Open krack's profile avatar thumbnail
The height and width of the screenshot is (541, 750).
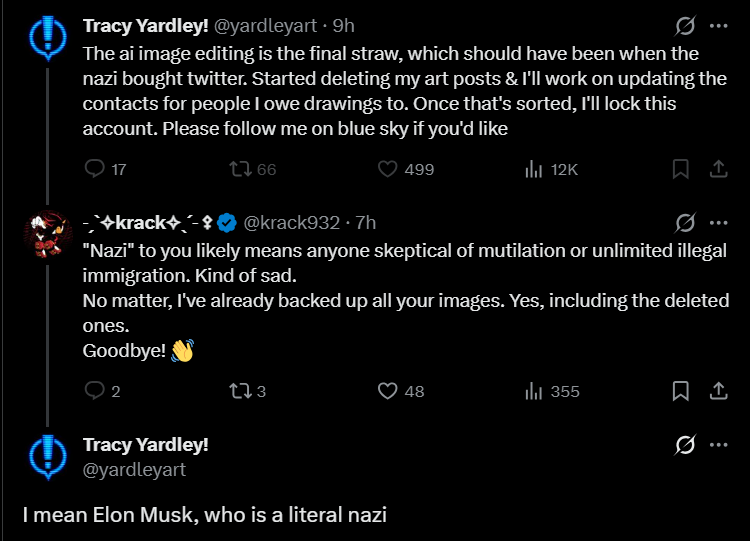(47, 240)
